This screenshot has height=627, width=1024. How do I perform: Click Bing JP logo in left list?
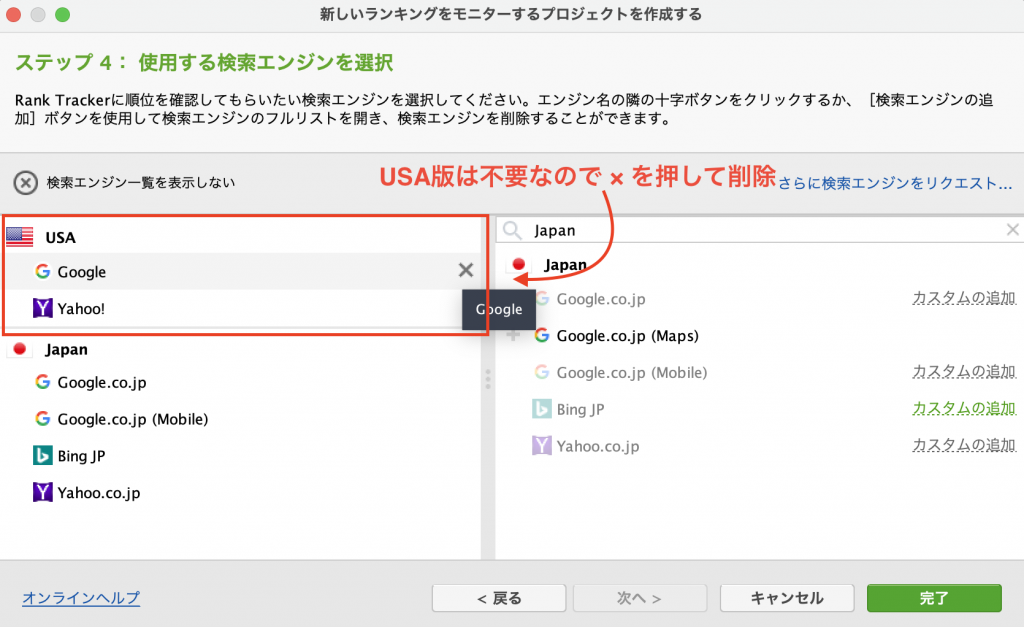coord(42,455)
